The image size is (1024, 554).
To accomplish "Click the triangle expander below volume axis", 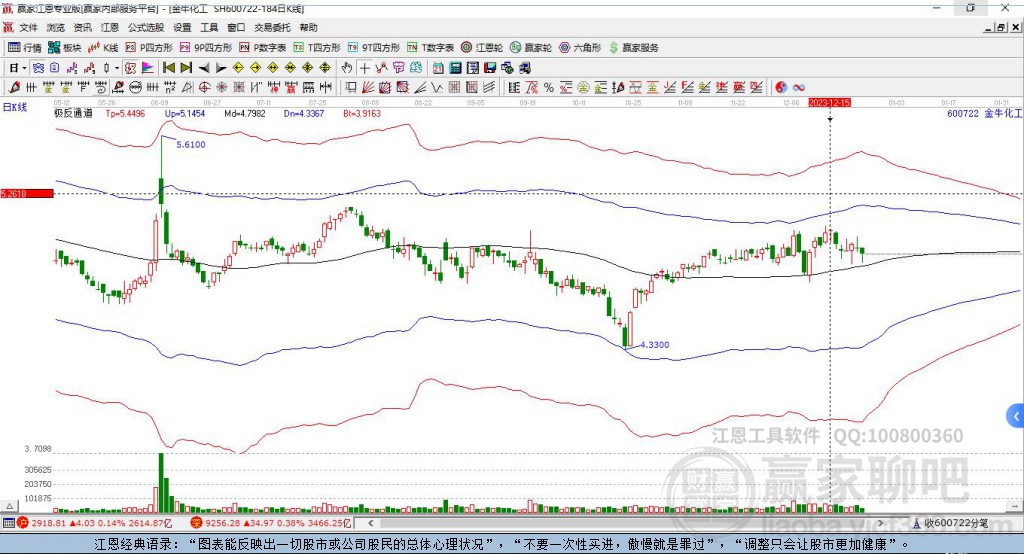I will [x=9, y=506].
